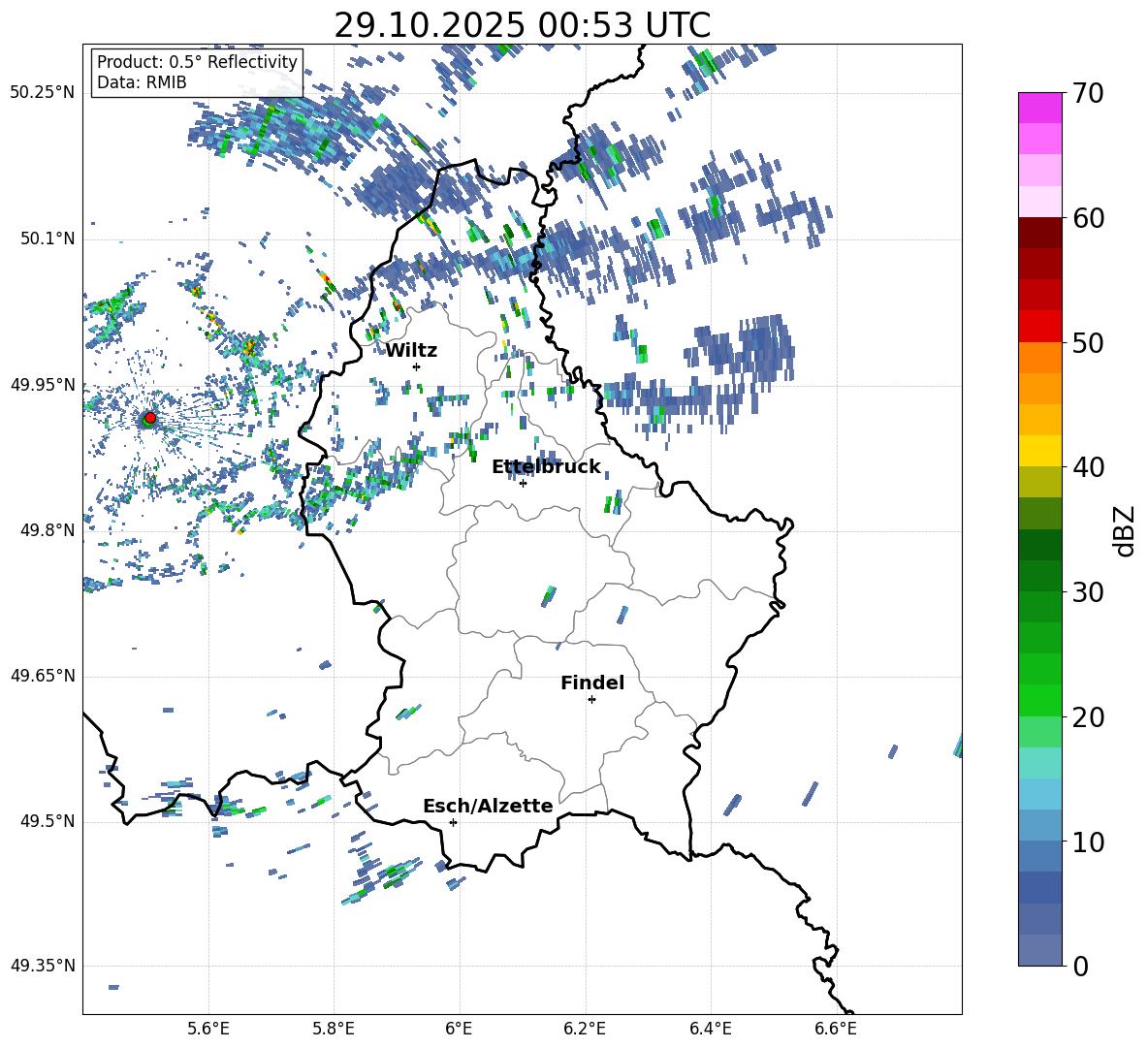Viewport: 1148px width, 1048px height.
Task: Click the Data: RMIB text
Action: [142, 82]
